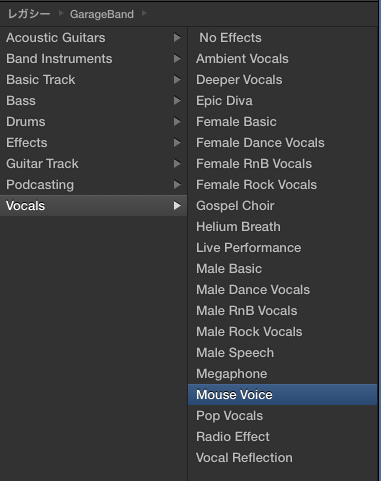The width and height of the screenshot is (381, 481).
Task: Load the Male Dance Vocals preset
Action: pyautogui.click(x=283, y=290)
